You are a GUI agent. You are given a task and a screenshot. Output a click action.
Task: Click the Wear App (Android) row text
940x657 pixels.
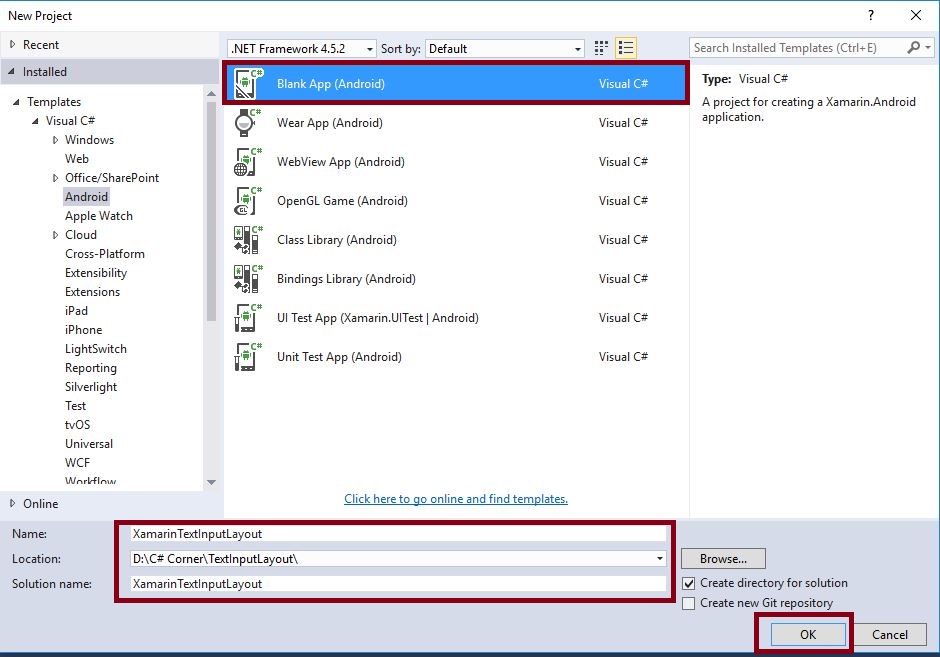coord(330,123)
